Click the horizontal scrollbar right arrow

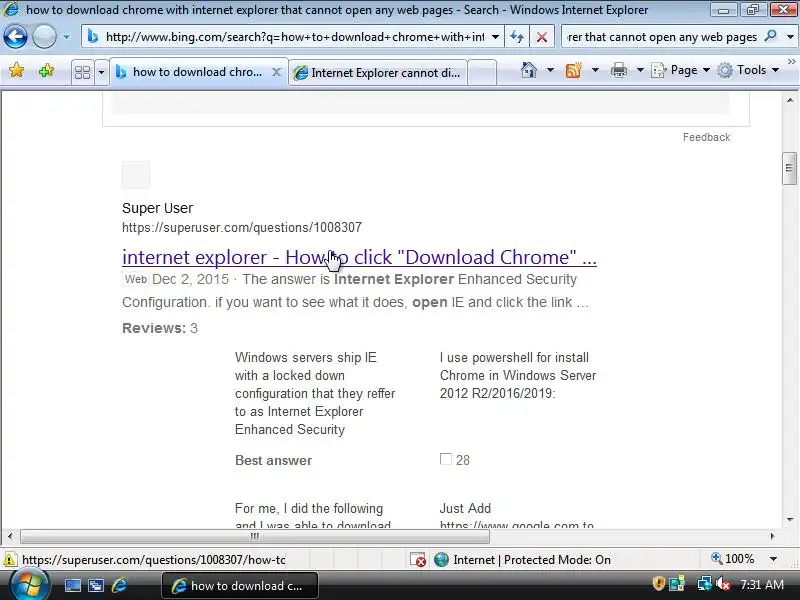click(772, 536)
